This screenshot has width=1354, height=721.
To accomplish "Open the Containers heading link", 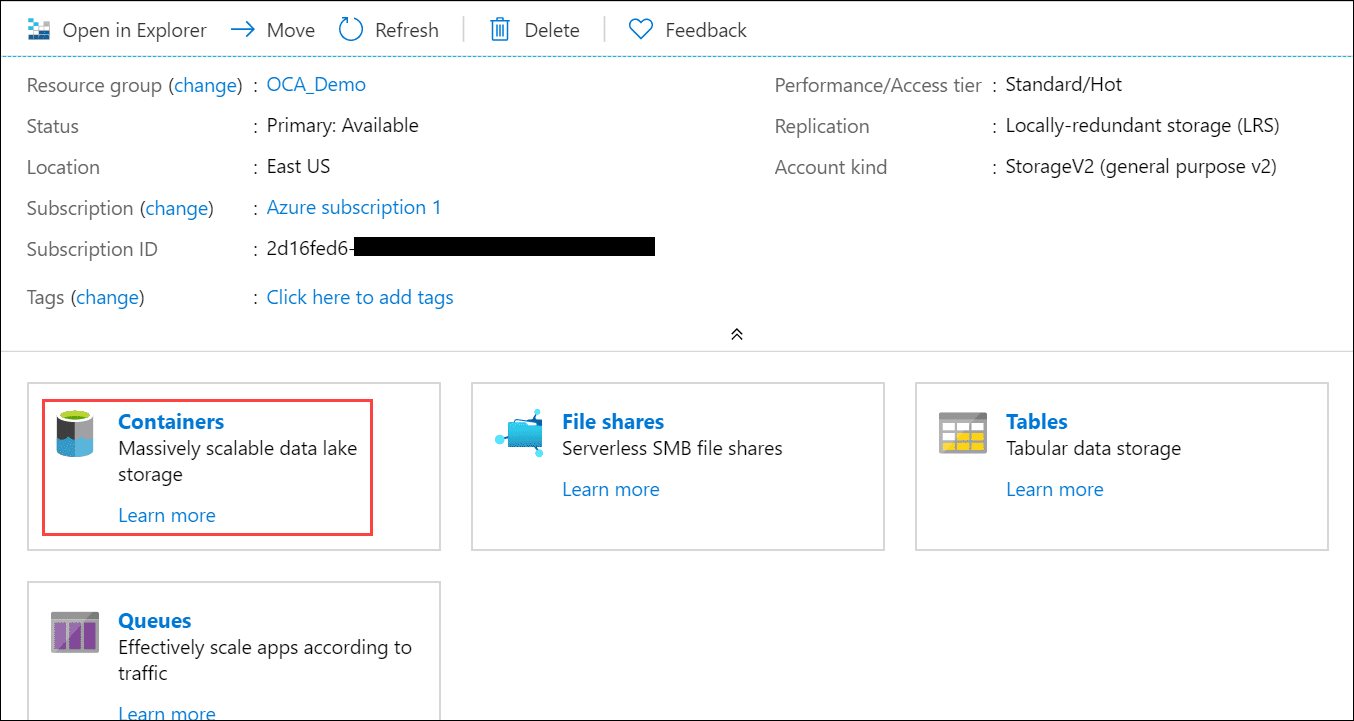I will (x=171, y=422).
